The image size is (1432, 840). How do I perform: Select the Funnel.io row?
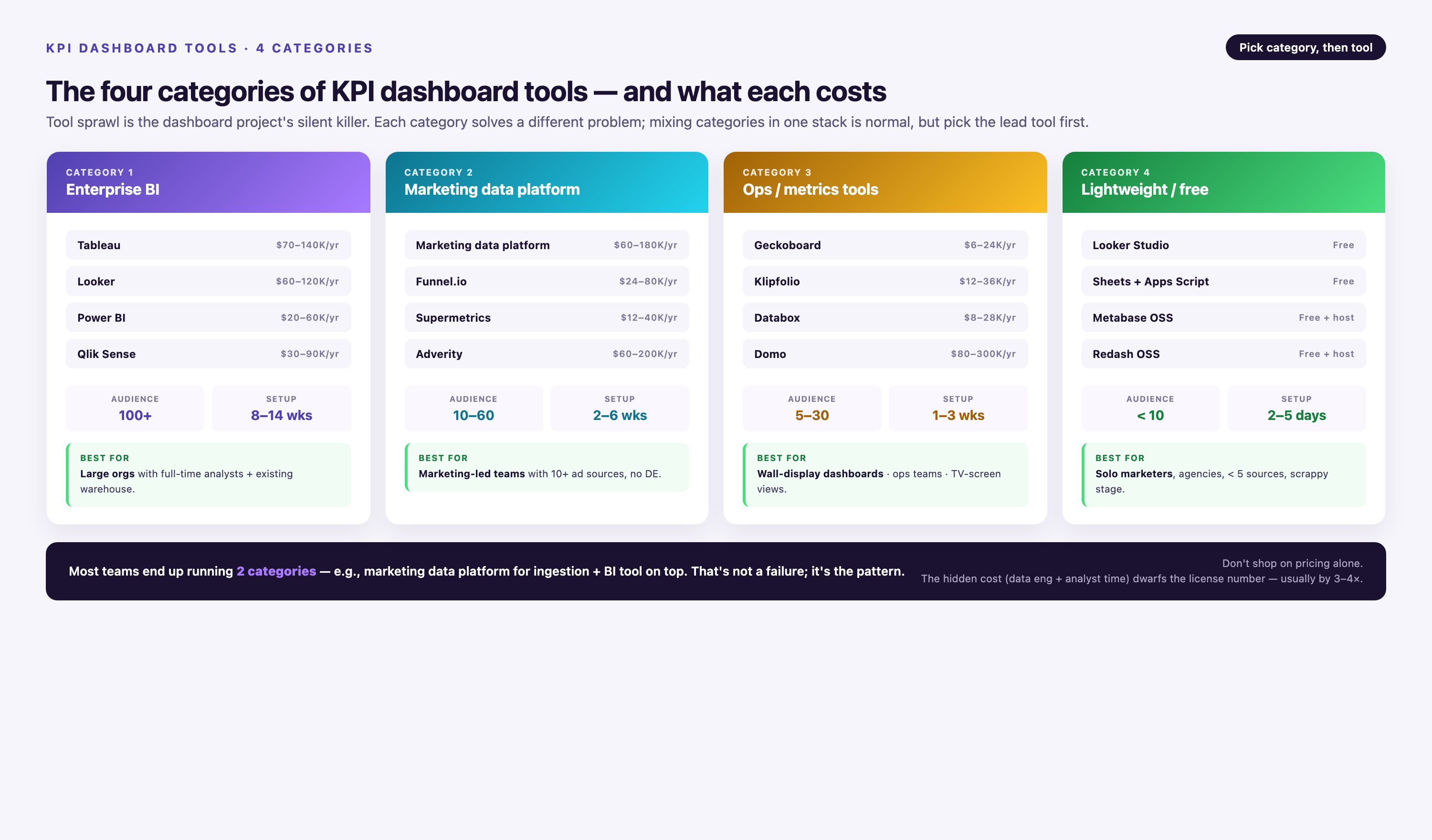[547, 281]
